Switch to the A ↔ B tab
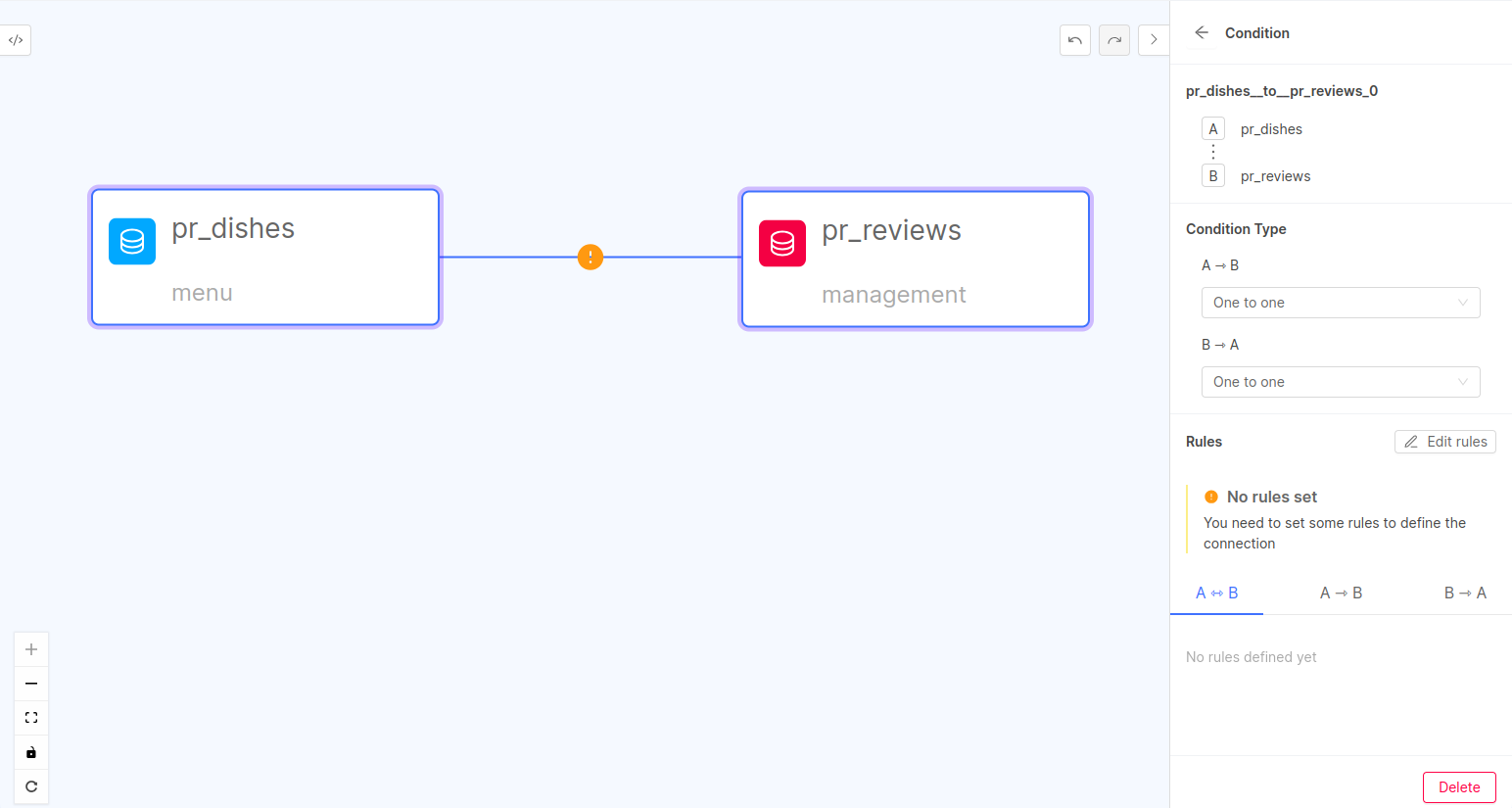 (x=1216, y=594)
